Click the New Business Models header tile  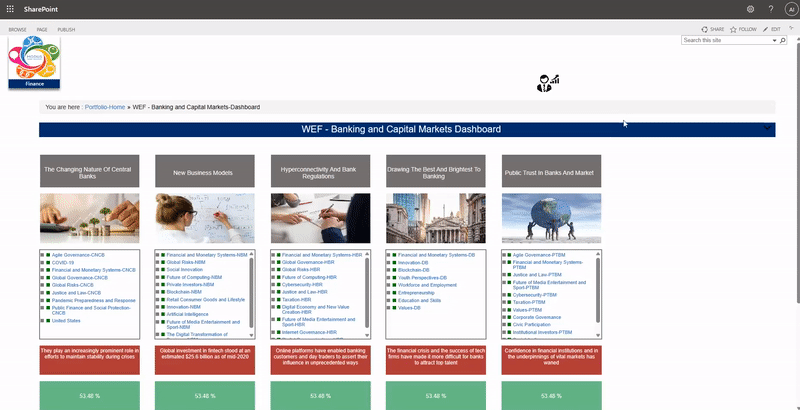point(205,171)
